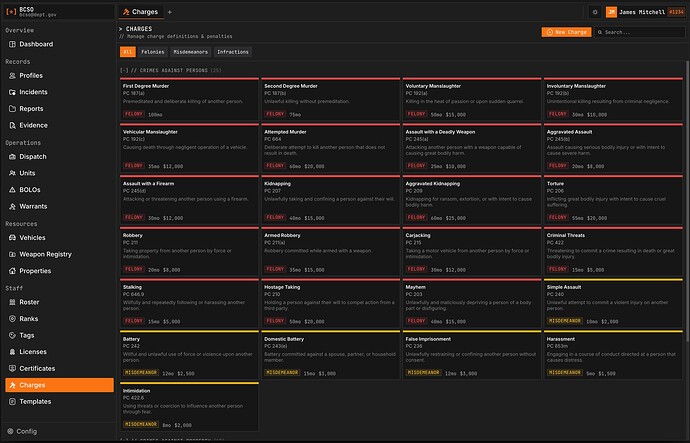Click the Ranks badge icon
Image resolution: width=690 pixels, height=443 pixels.
point(12,319)
